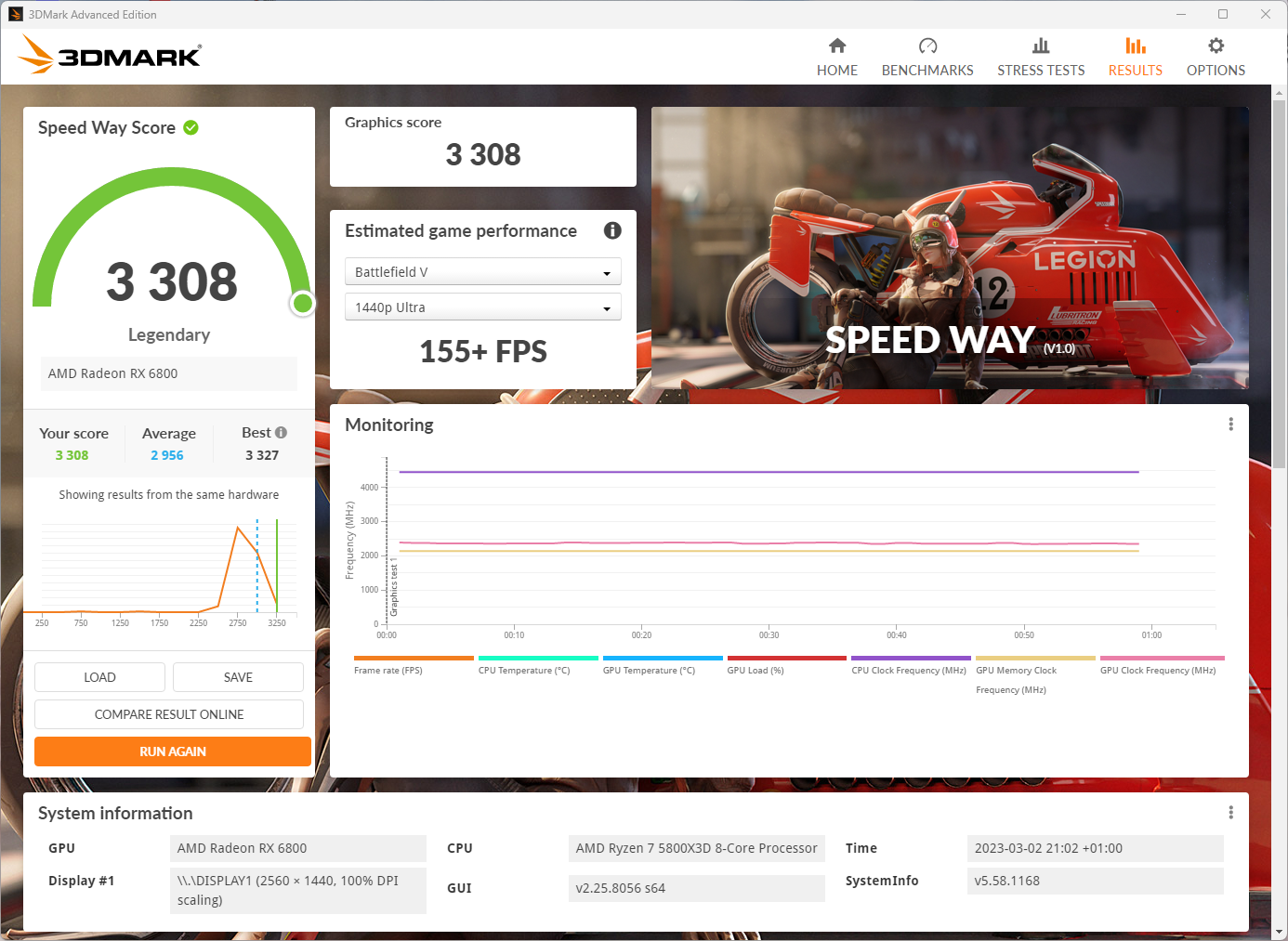Click the 3DMark logo

point(110,55)
